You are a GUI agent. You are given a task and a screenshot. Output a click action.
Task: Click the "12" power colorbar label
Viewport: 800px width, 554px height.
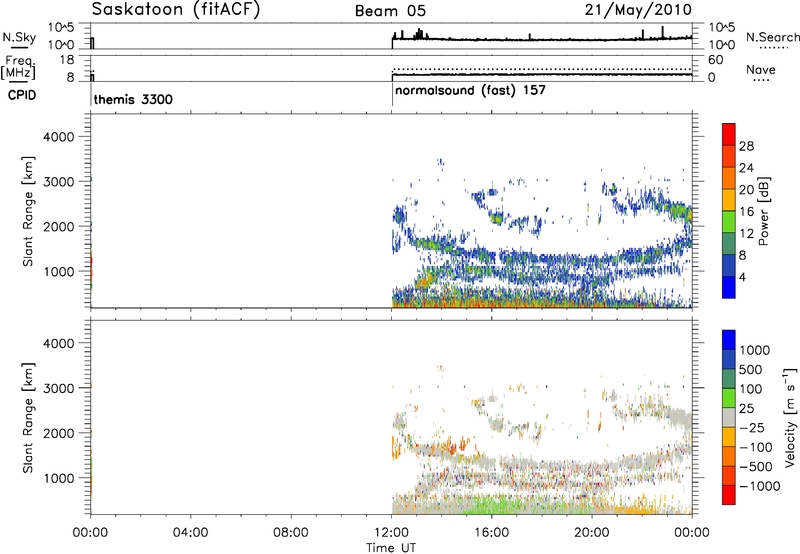(746, 234)
